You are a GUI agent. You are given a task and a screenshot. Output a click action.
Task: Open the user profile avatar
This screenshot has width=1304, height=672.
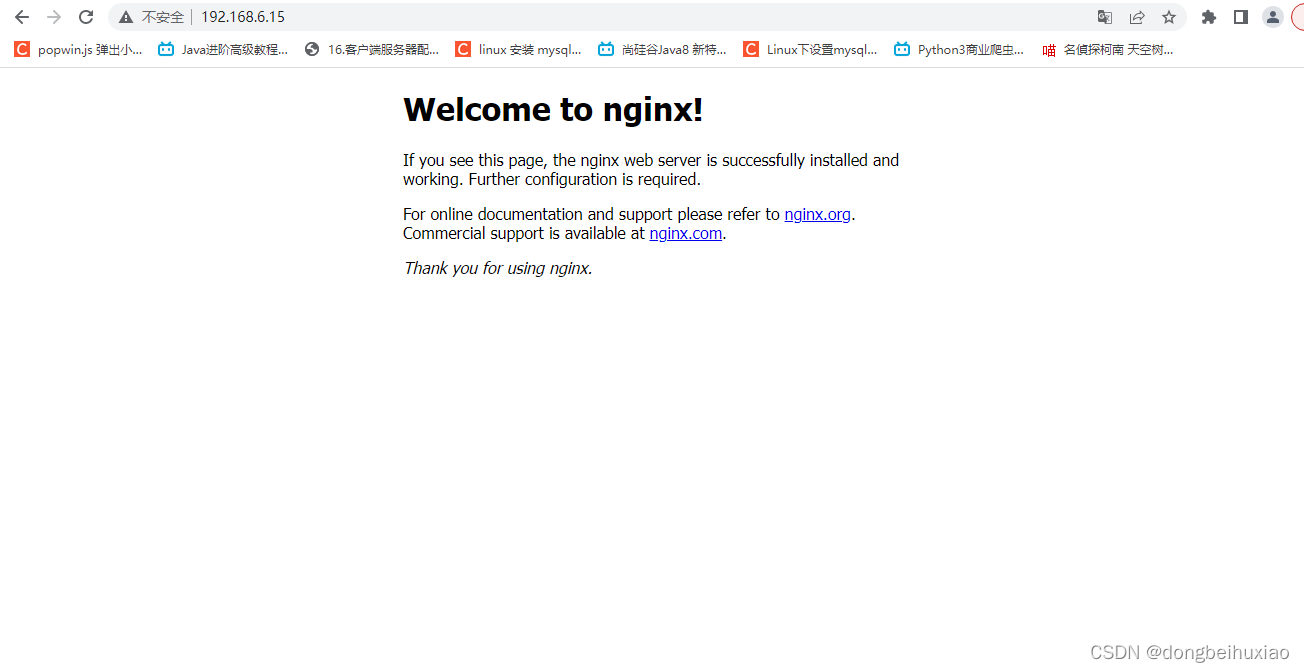pos(1273,17)
